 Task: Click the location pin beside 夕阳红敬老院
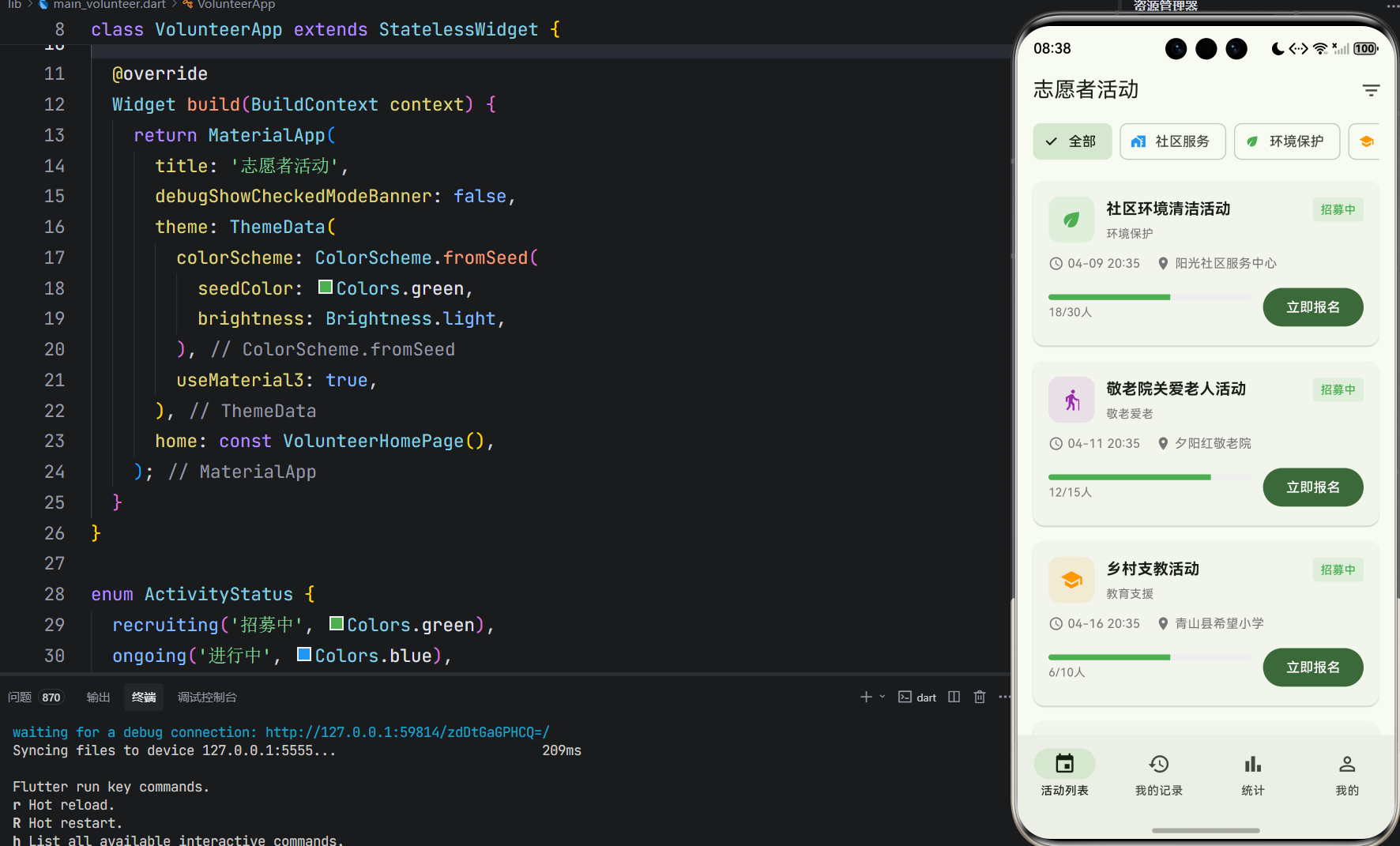[1163, 444]
